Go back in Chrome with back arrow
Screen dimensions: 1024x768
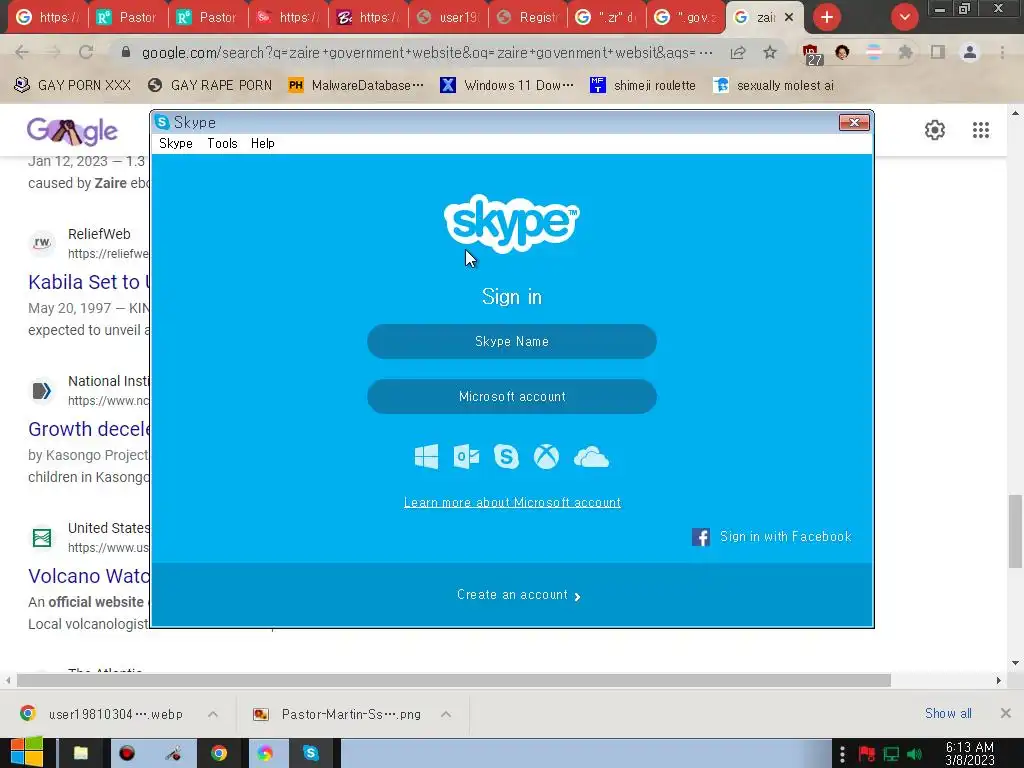22,52
